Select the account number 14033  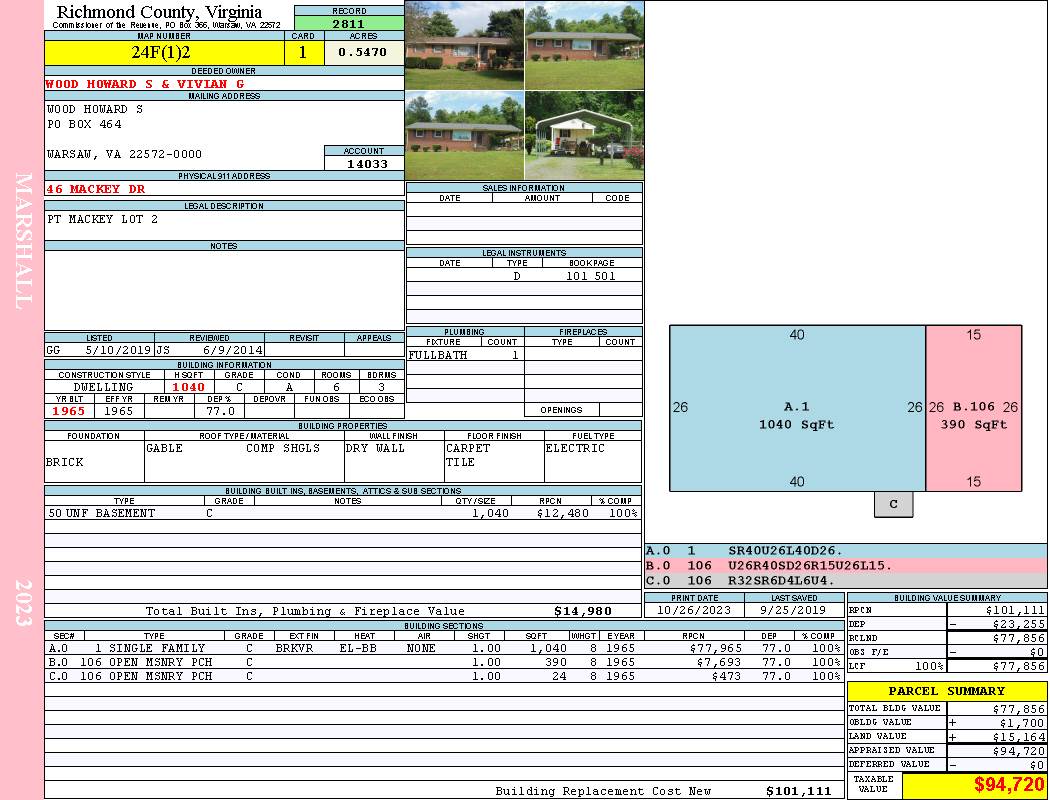coord(364,163)
